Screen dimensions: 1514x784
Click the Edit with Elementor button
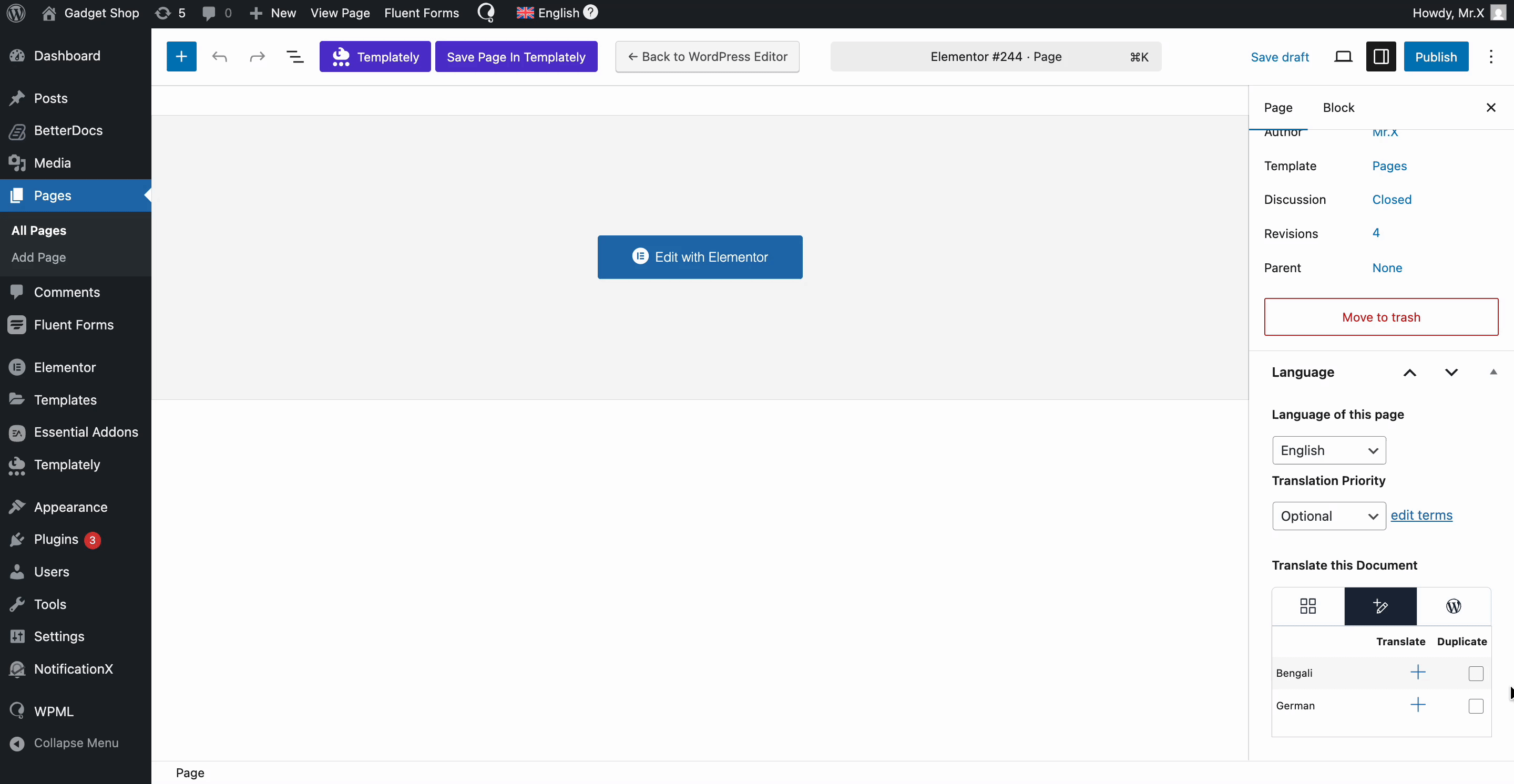(699, 256)
